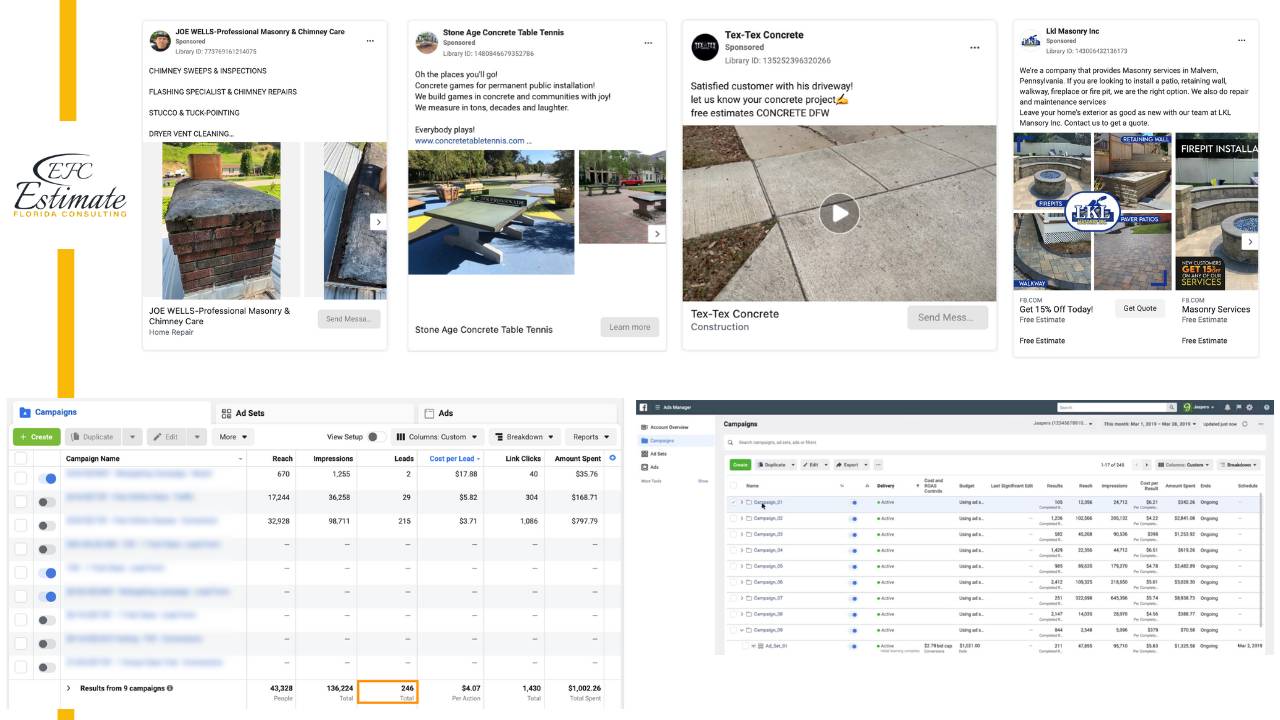
Task: Open options menu on Lkl Masonry ad
Action: [1241, 41]
